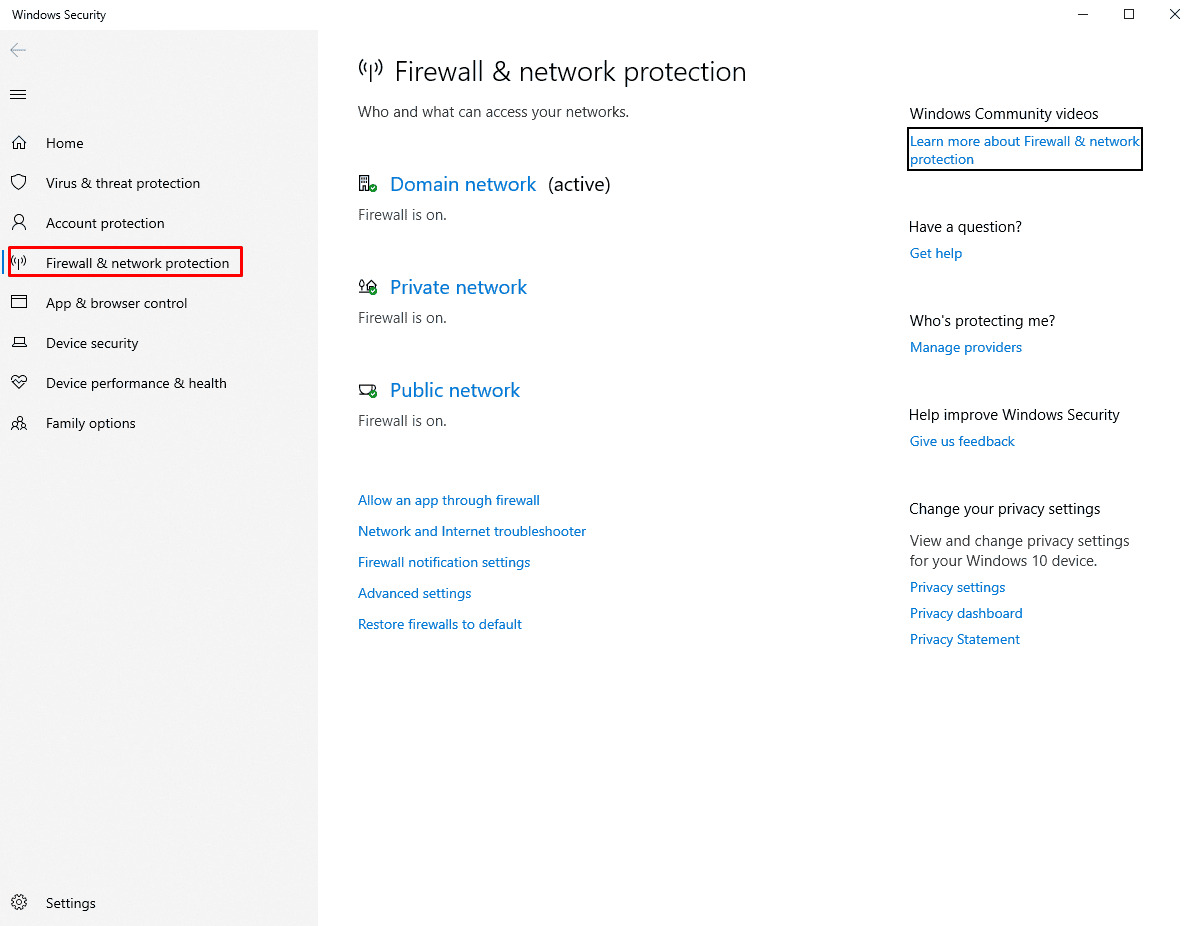Viewport: 1193px width, 926px height.
Task: Go to Home in sidebar
Action: coord(65,143)
